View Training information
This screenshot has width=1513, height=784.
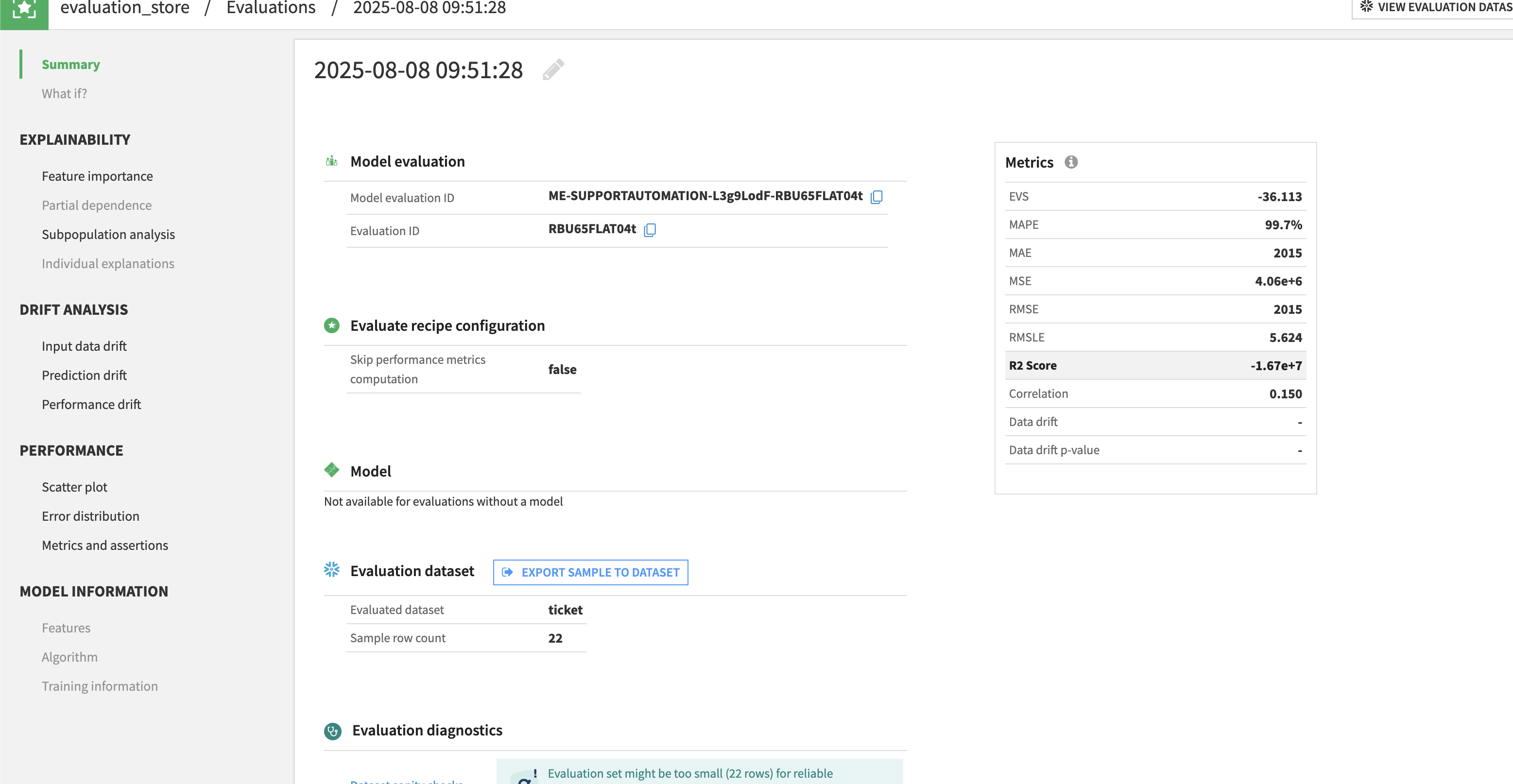tap(99, 686)
